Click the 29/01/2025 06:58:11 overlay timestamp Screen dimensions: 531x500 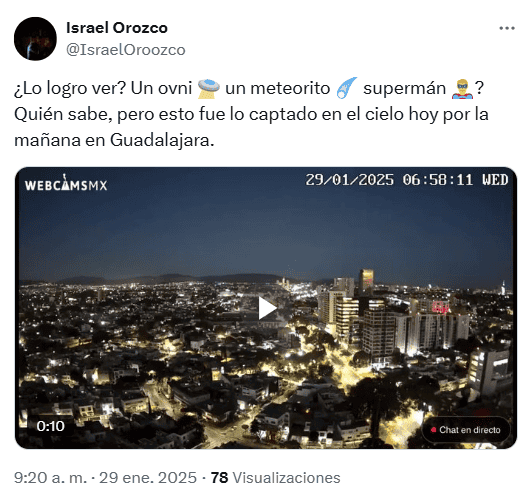point(407,180)
